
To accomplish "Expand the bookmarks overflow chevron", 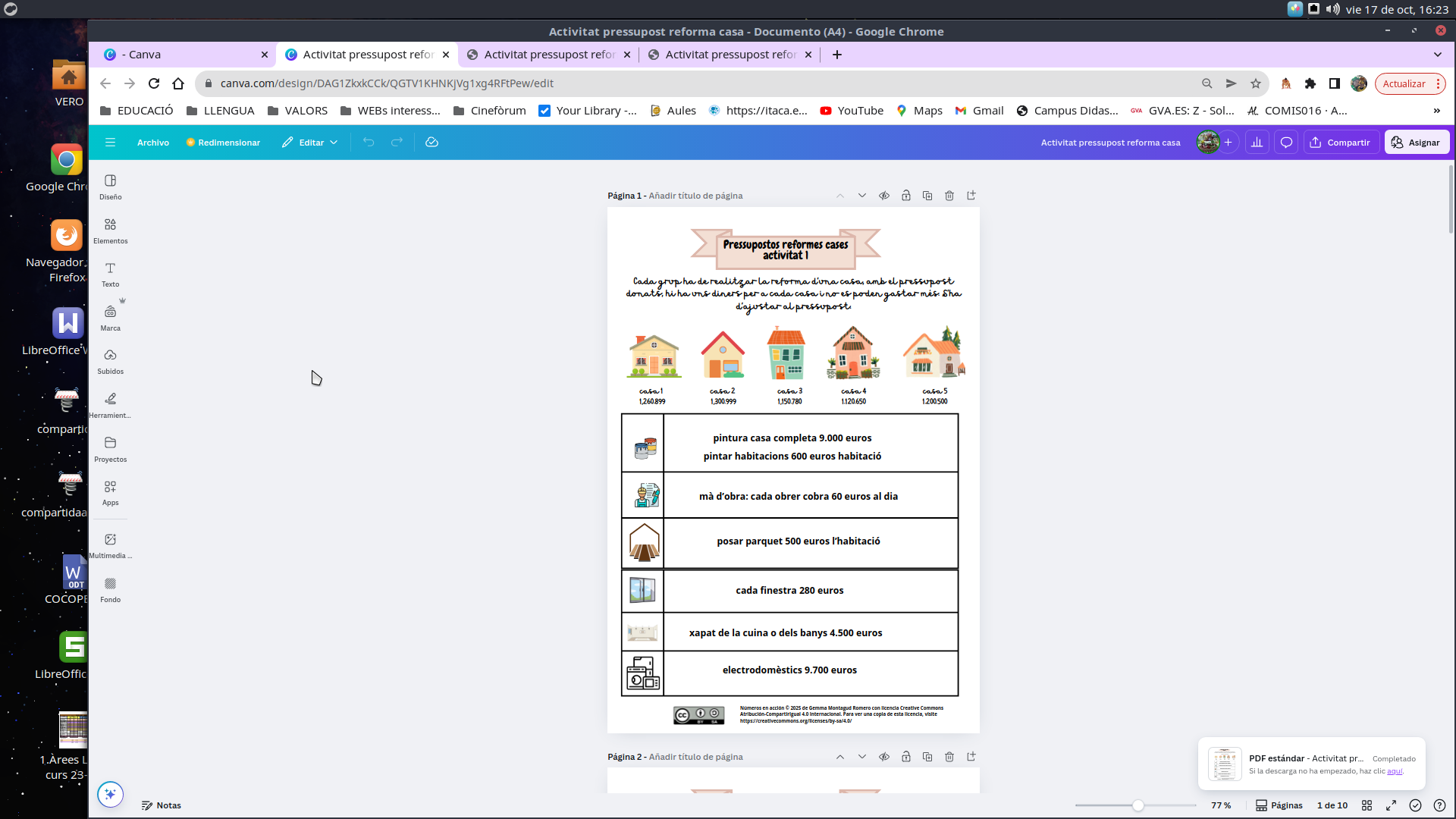I will click(1436, 111).
